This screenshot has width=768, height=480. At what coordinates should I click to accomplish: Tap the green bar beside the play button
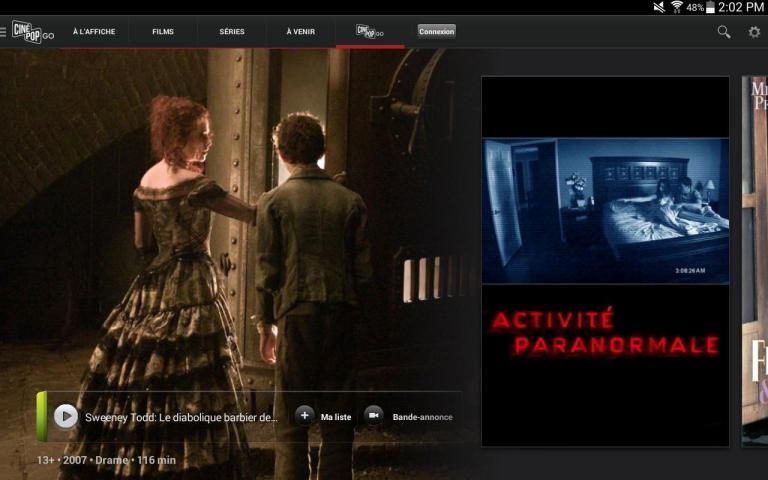pyautogui.click(x=42, y=416)
